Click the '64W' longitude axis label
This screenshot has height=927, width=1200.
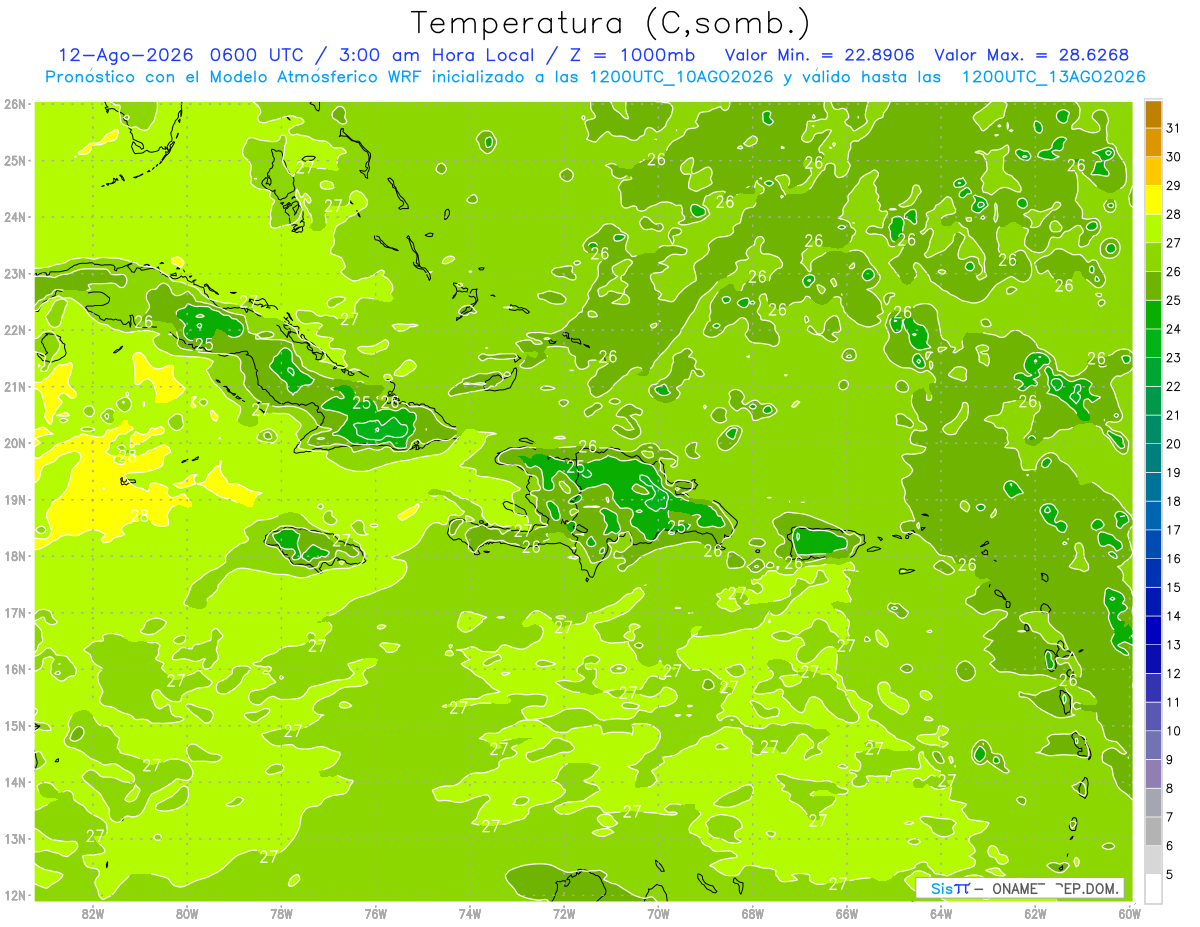pos(941,913)
